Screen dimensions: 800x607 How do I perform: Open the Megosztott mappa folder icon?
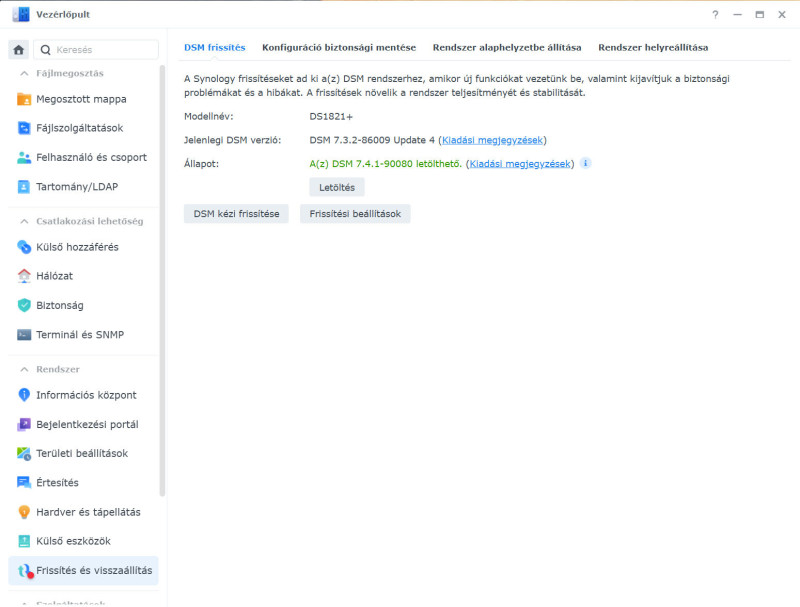[x=23, y=99]
